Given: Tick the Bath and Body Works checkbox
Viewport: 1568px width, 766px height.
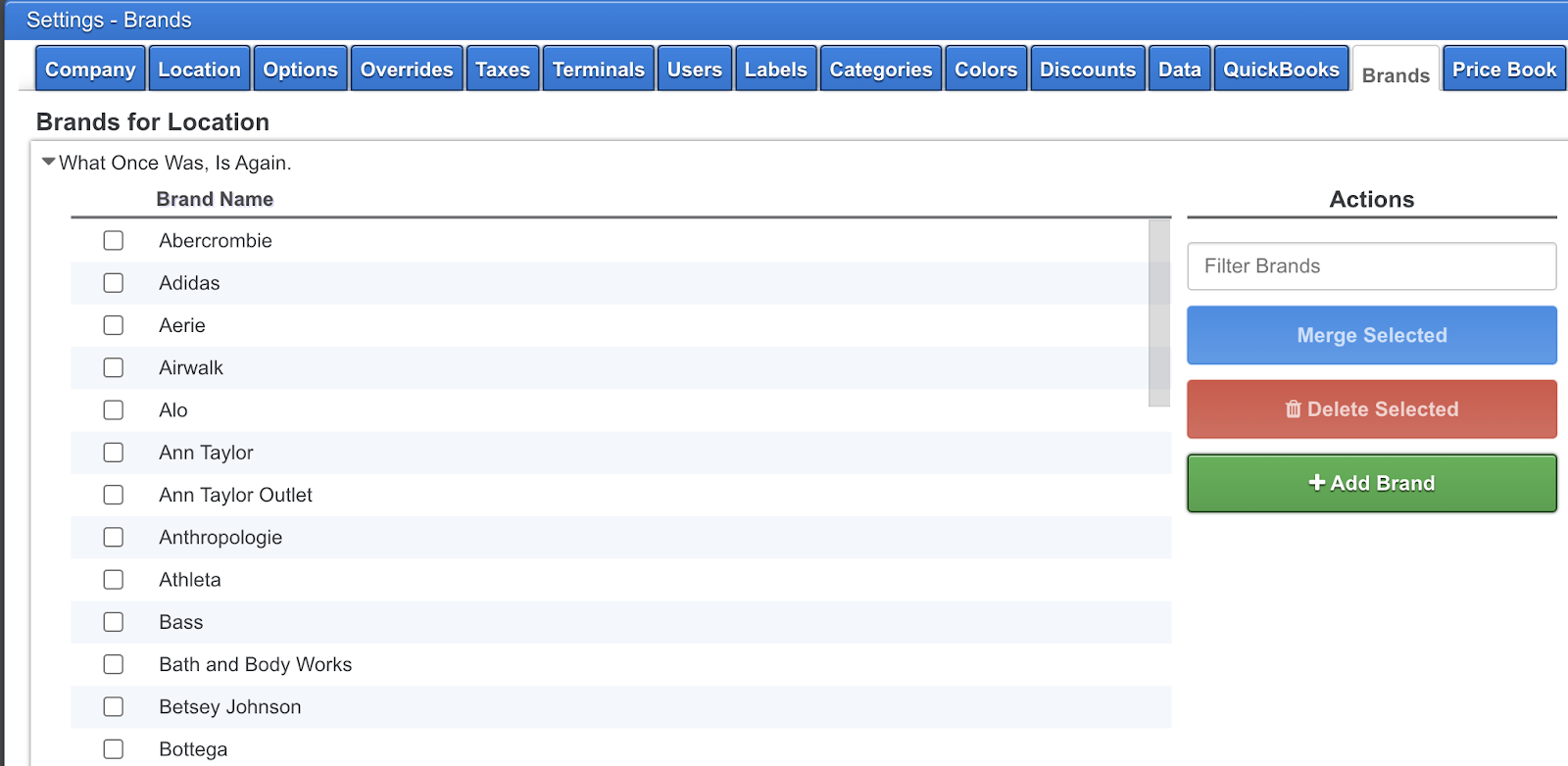Looking at the screenshot, I should (114, 664).
